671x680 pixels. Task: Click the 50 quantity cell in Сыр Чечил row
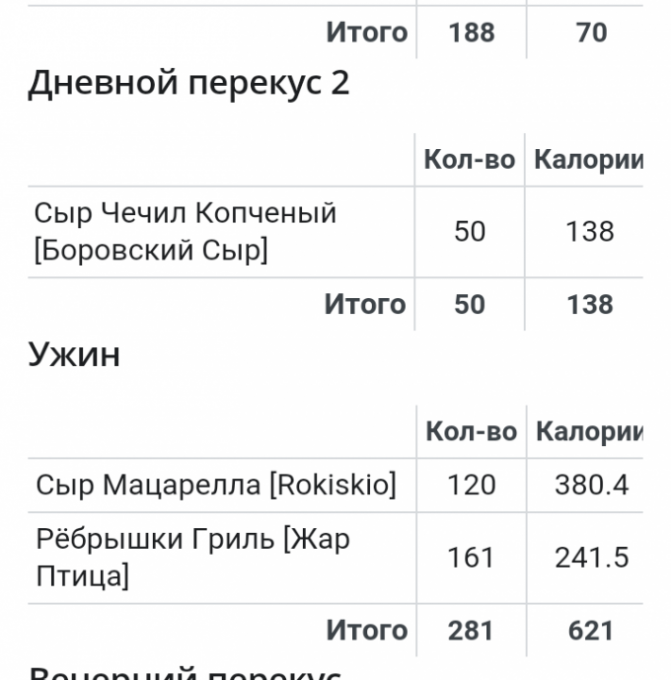[x=469, y=231]
